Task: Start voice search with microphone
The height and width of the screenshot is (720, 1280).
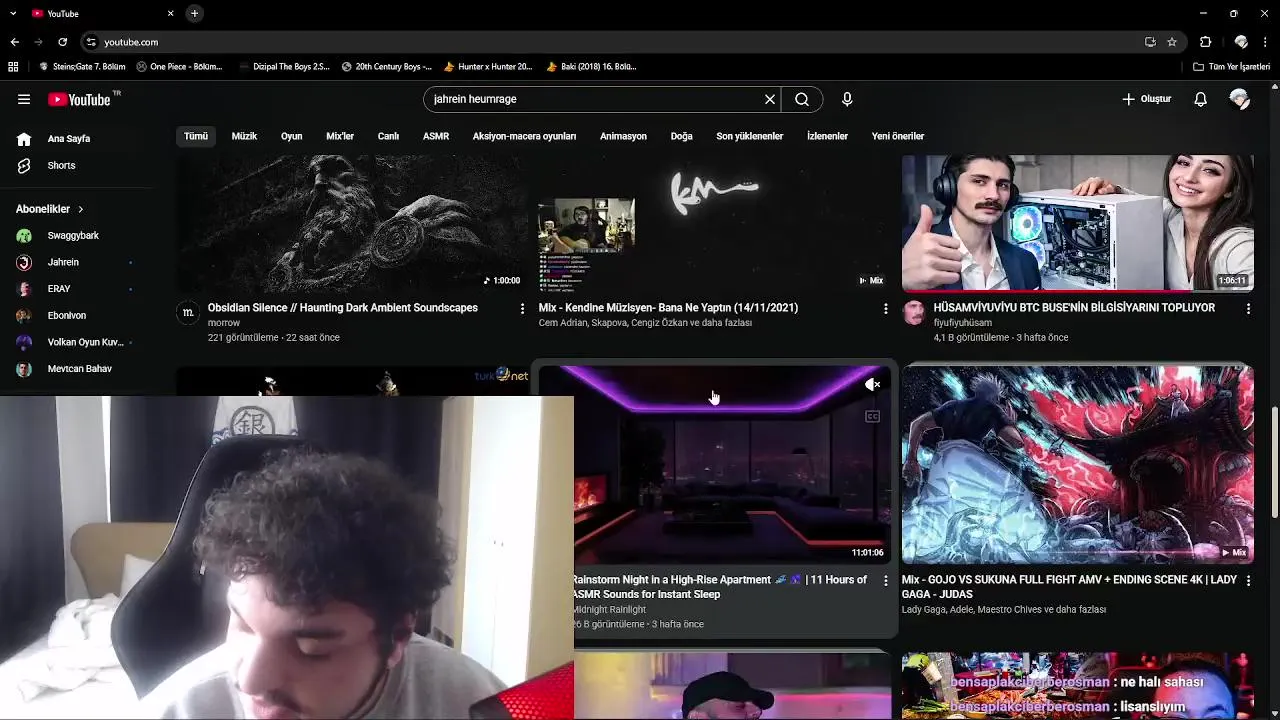Action: (847, 99)
